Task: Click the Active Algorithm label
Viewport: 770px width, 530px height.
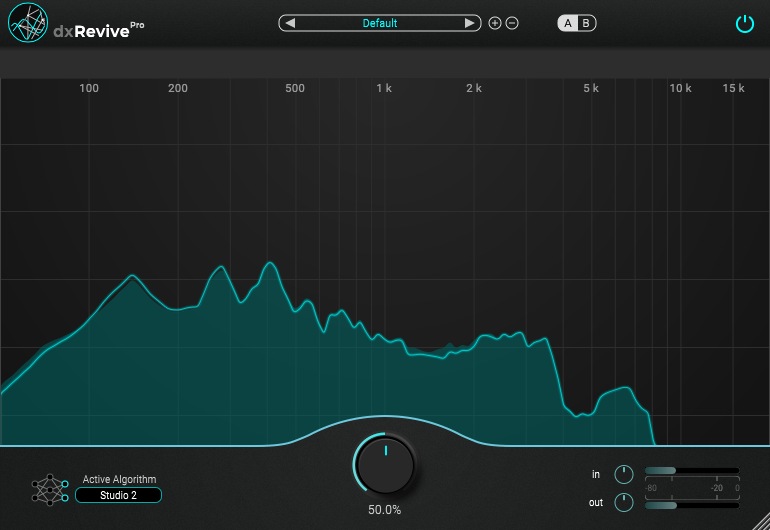Action: coord(119,479)
